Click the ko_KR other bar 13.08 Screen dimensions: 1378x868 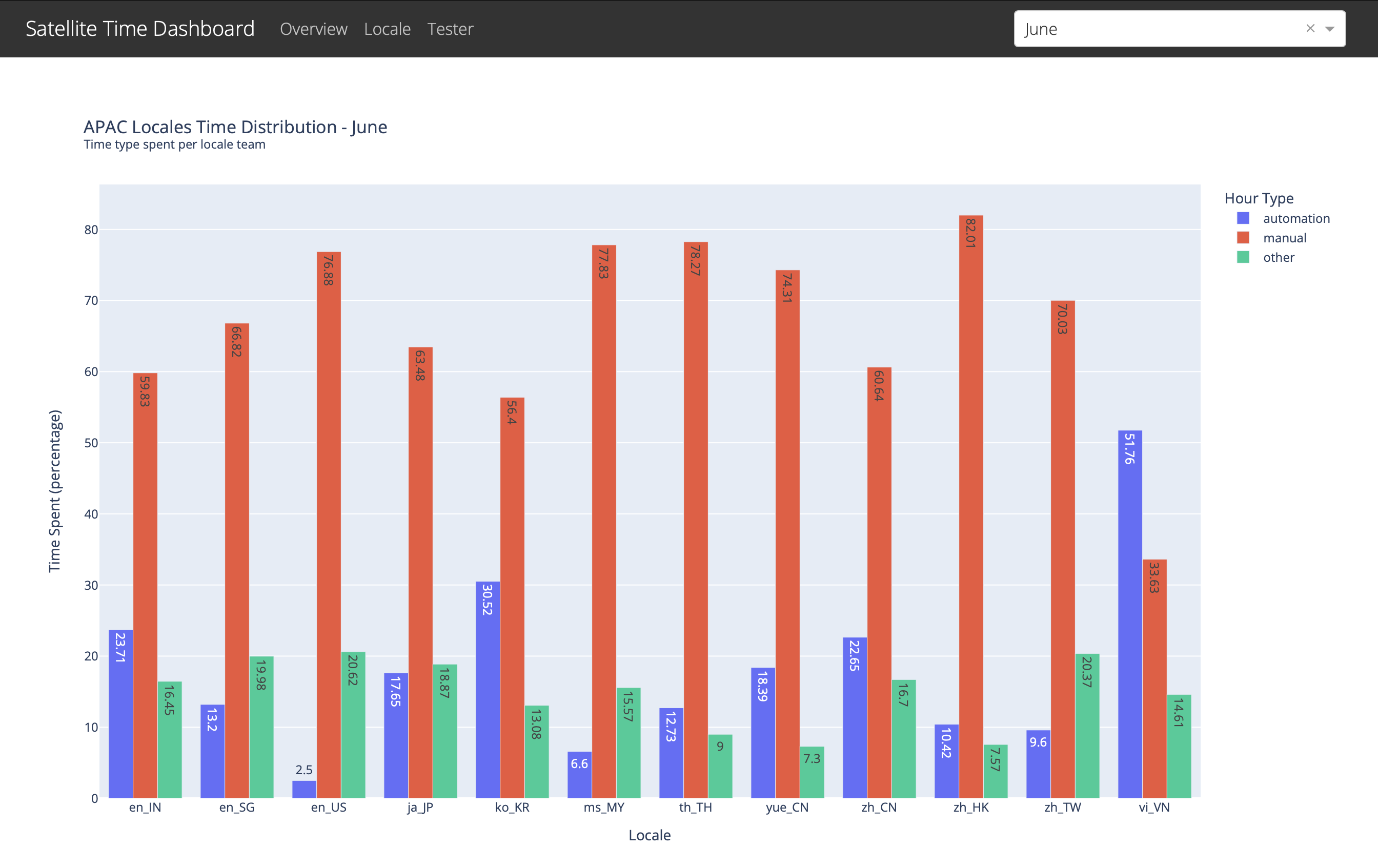coord(537,751)
